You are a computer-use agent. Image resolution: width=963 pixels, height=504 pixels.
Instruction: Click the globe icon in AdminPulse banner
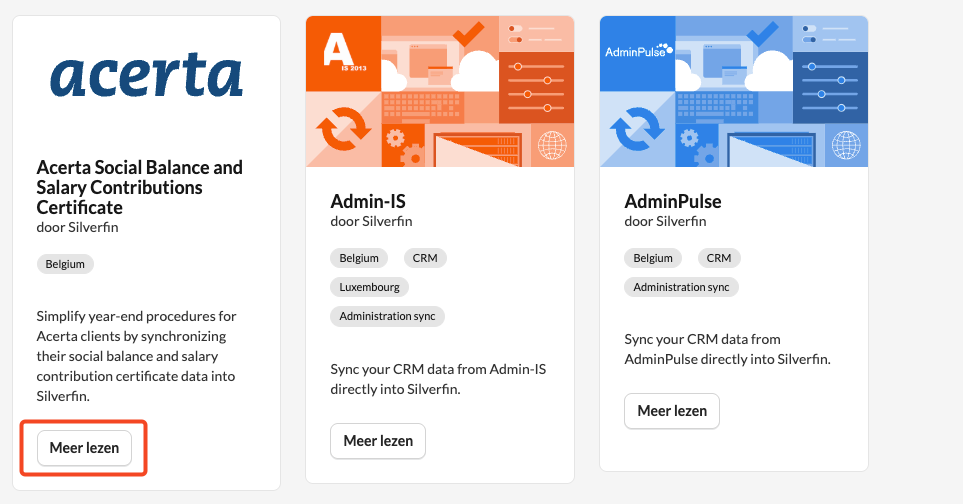[x=846, y=145]
